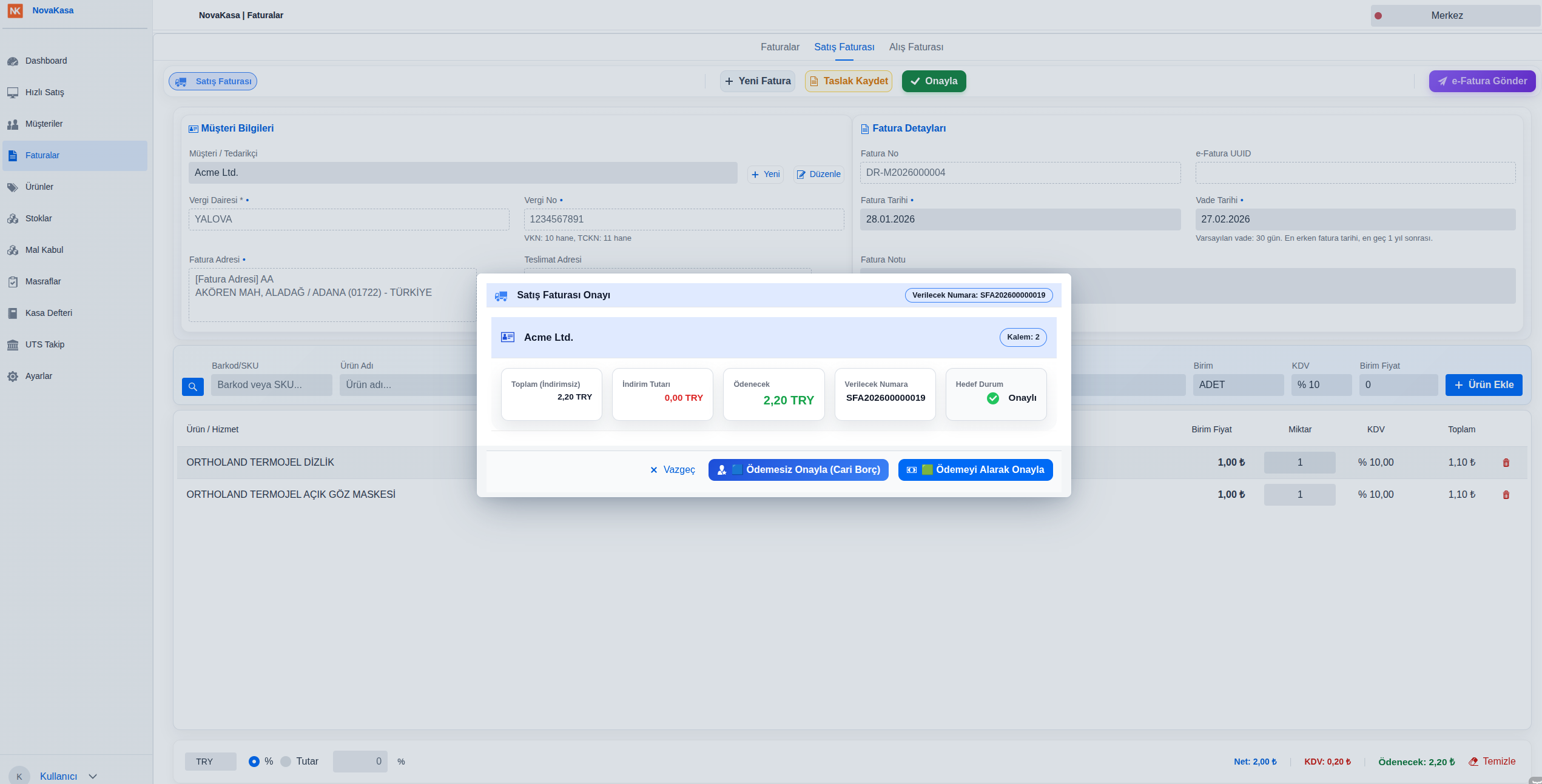
Task: Switch to Alış Faturası tab
Action: pyautogui.click(x=915, y=47)
